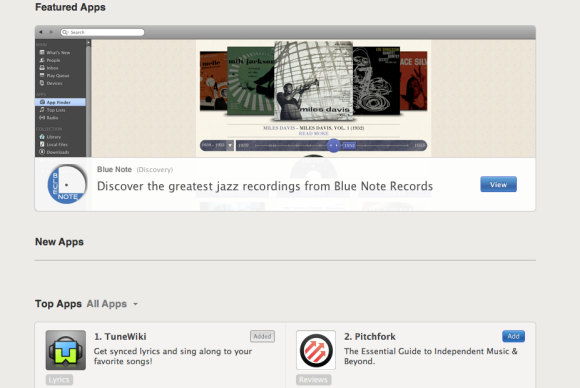This screenshot has height=388, width=580.
Task: Click the Lyrics tag under TuneWiki
Action: (59, 379)
